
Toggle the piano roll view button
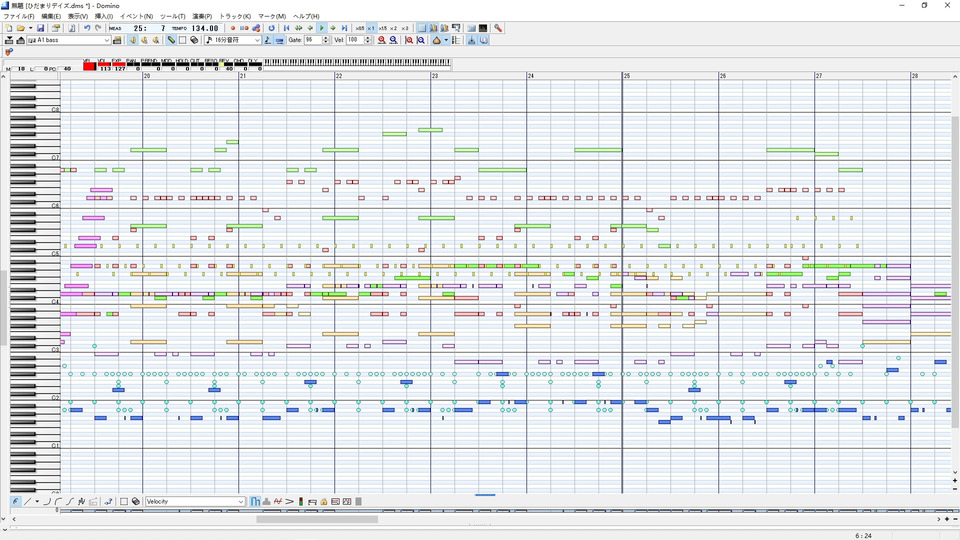[421, 28]
